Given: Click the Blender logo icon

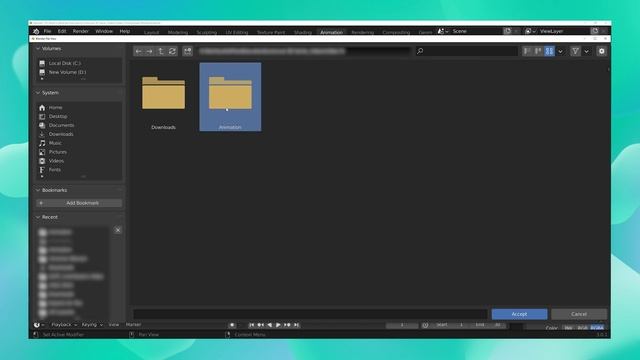Looking at the screenshot, I should 36,31.
